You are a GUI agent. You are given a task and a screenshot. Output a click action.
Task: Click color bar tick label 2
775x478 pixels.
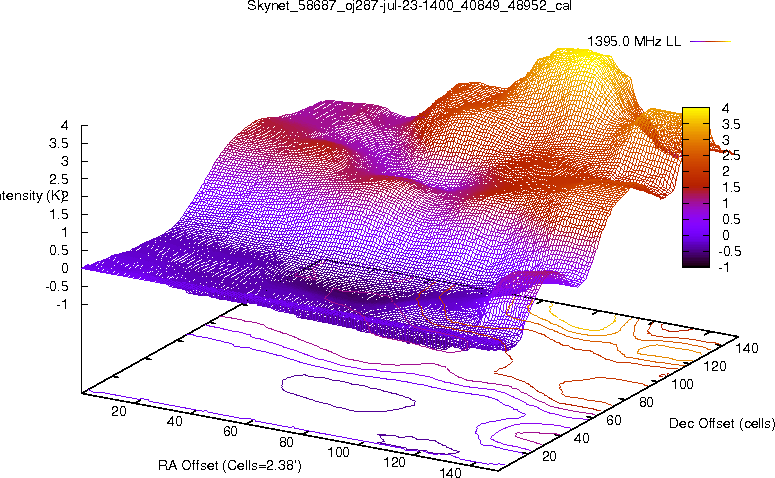[x=726, y=172]
